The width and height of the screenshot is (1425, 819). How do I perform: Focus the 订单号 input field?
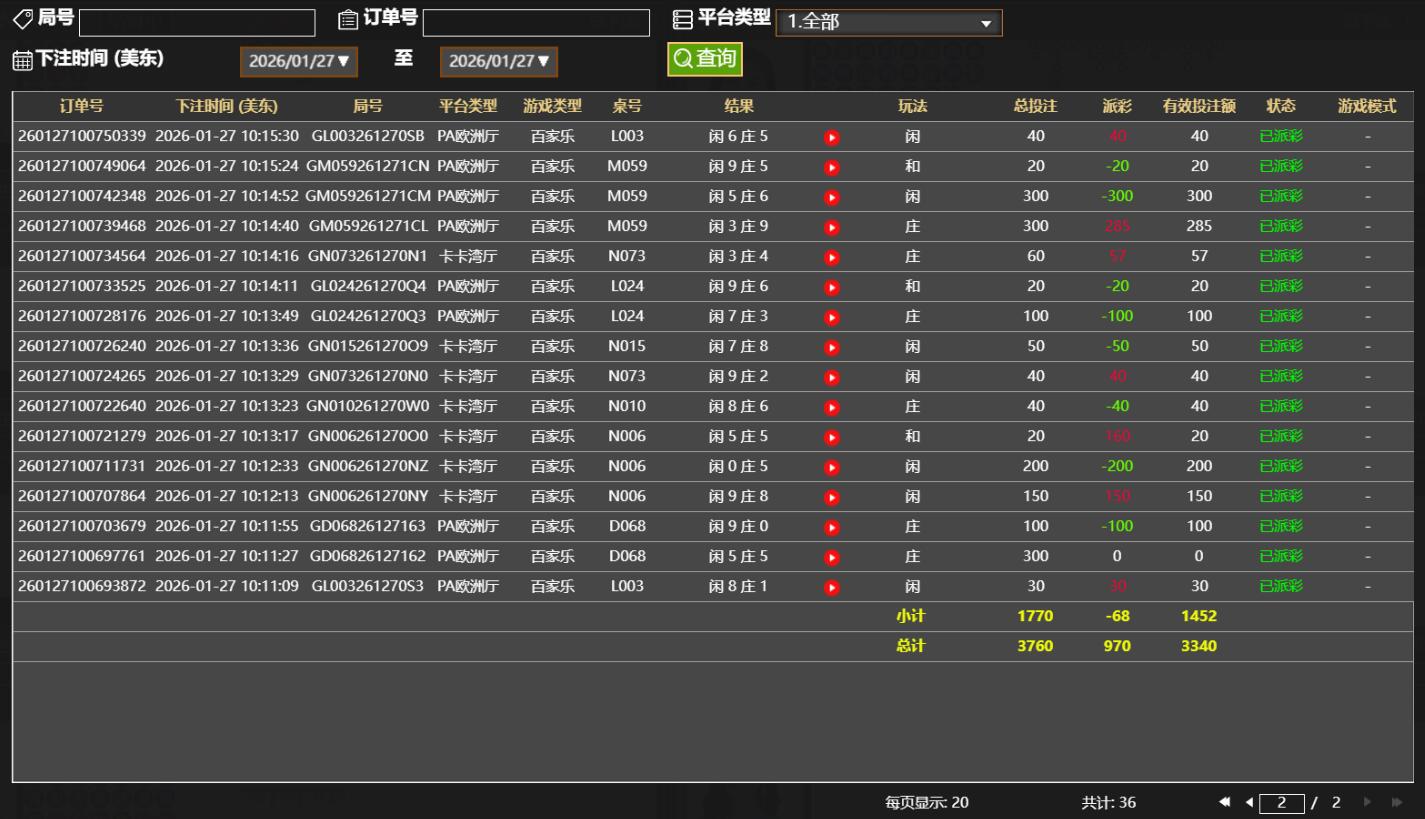pyautogui.click(x=536, y=23)
